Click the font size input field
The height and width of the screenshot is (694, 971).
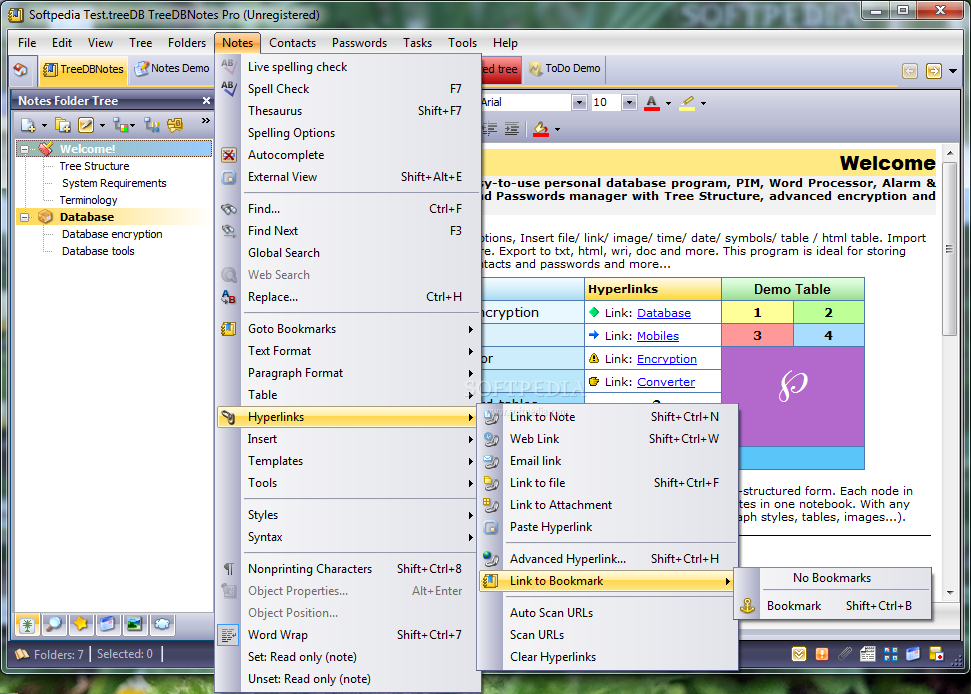pos(606,102)
